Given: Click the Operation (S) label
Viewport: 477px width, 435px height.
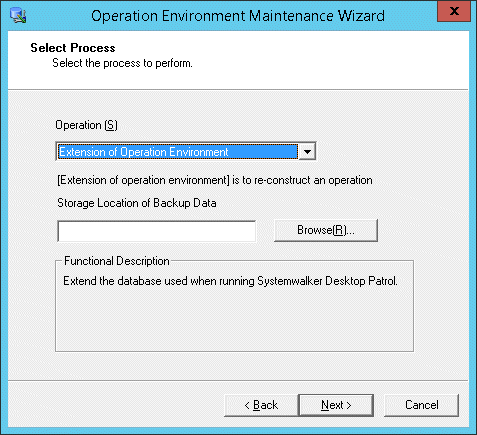Looking at the screenshot, I should click(x=86, y=125).
